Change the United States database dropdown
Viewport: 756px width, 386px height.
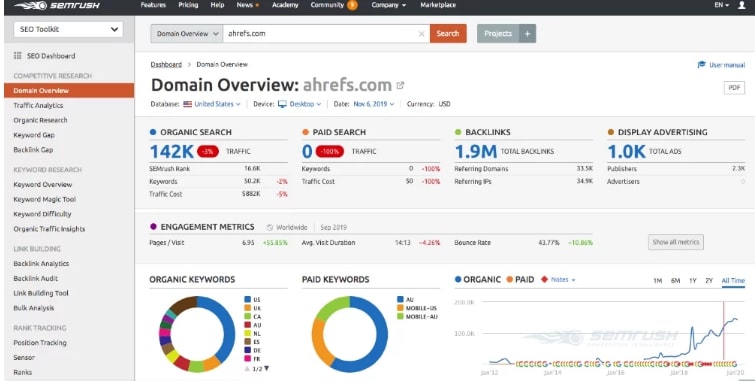(217, 104)
